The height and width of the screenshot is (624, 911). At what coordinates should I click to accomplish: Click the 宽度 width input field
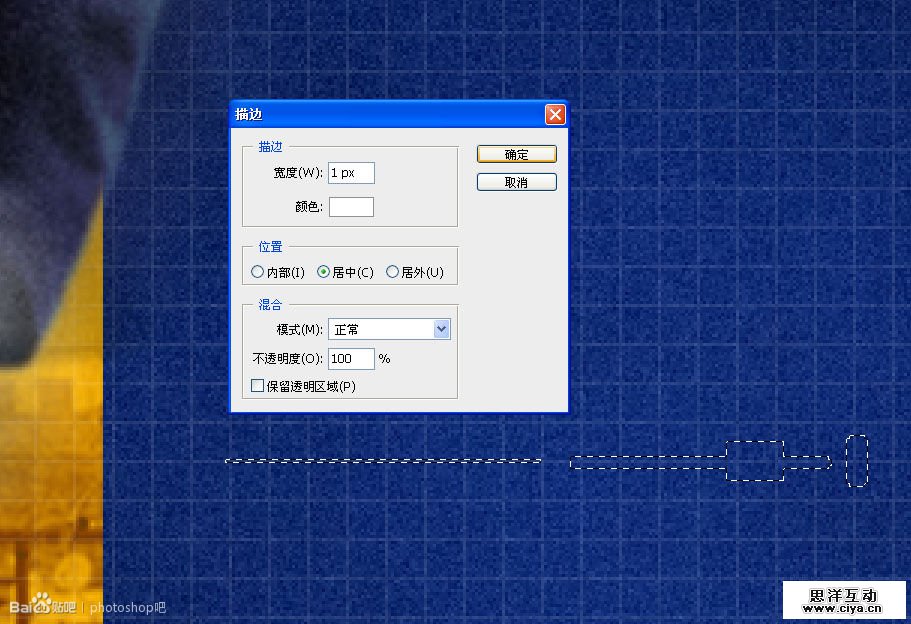click(351, 173)
